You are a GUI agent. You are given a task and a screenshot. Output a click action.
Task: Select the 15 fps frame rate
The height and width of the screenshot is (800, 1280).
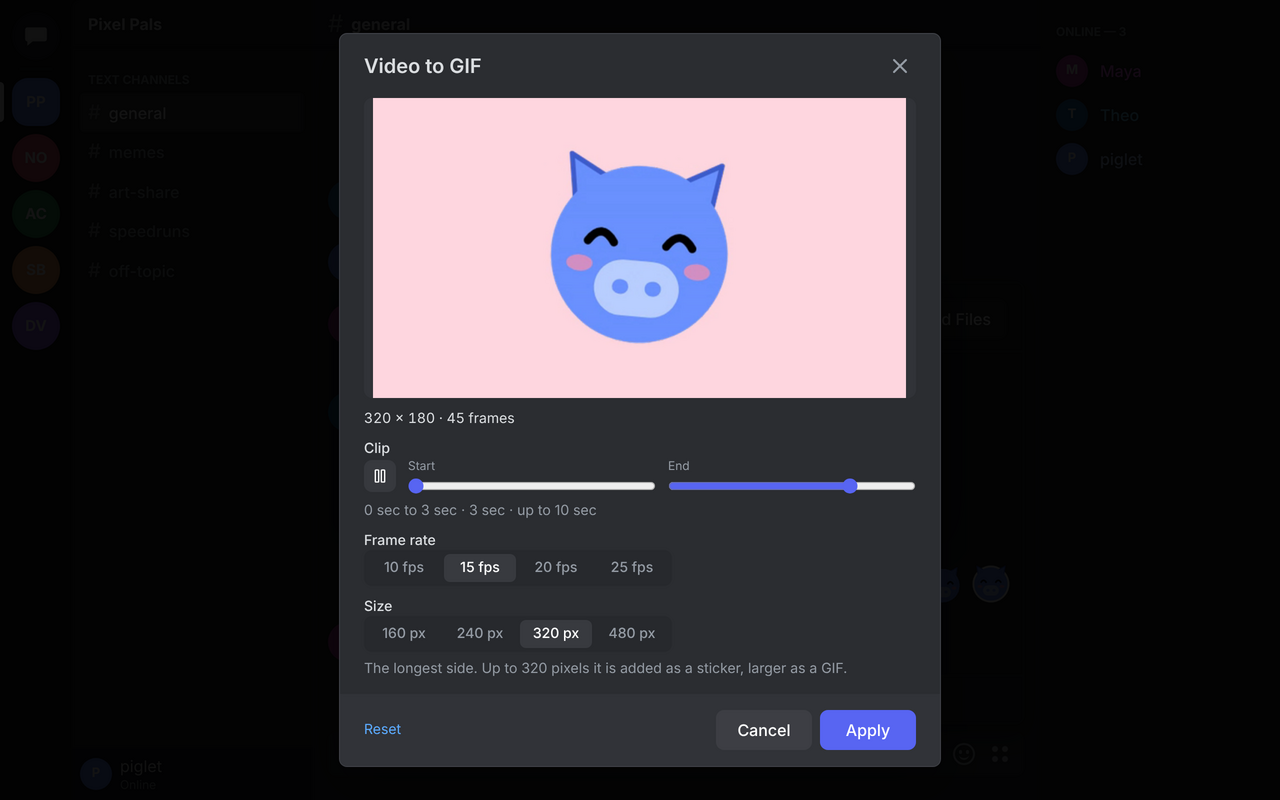point(480,567)
